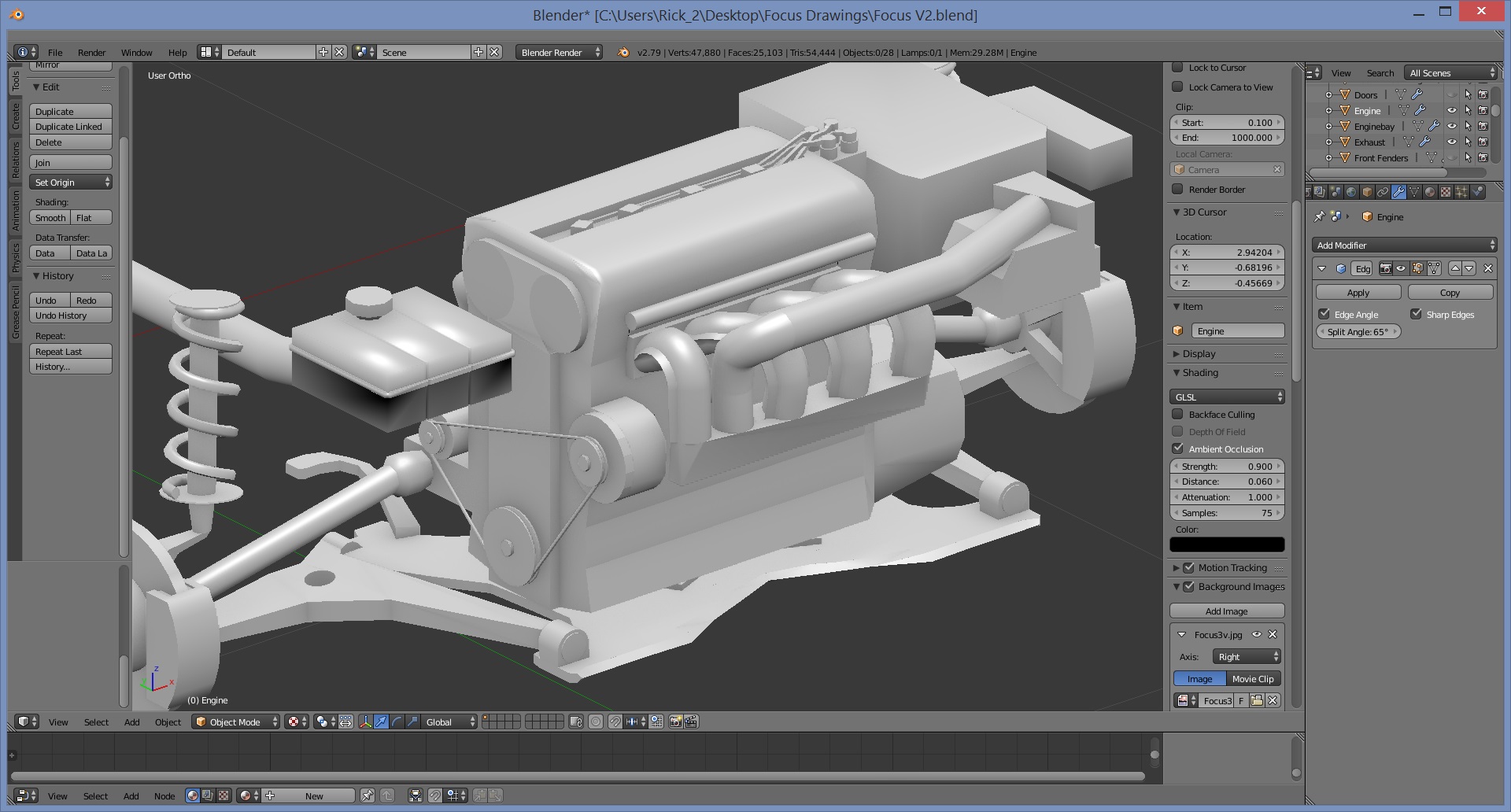This screenshot has height=812, width=1511.
Task: Click the OpenGL render image camera icon
Action: pyautogui.click(x=675, y=722)
